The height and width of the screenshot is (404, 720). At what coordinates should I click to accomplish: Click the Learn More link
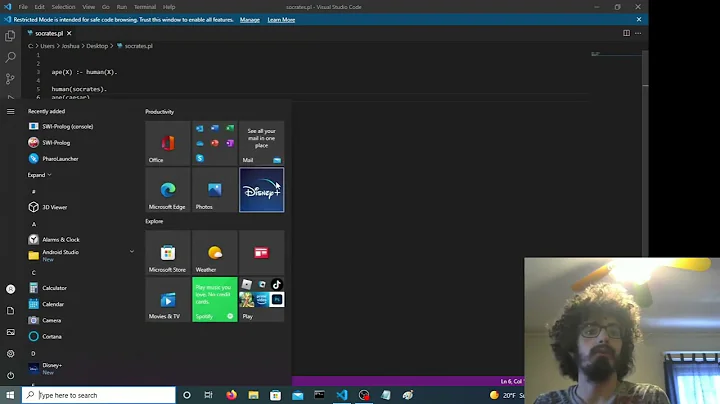point(281,20)
